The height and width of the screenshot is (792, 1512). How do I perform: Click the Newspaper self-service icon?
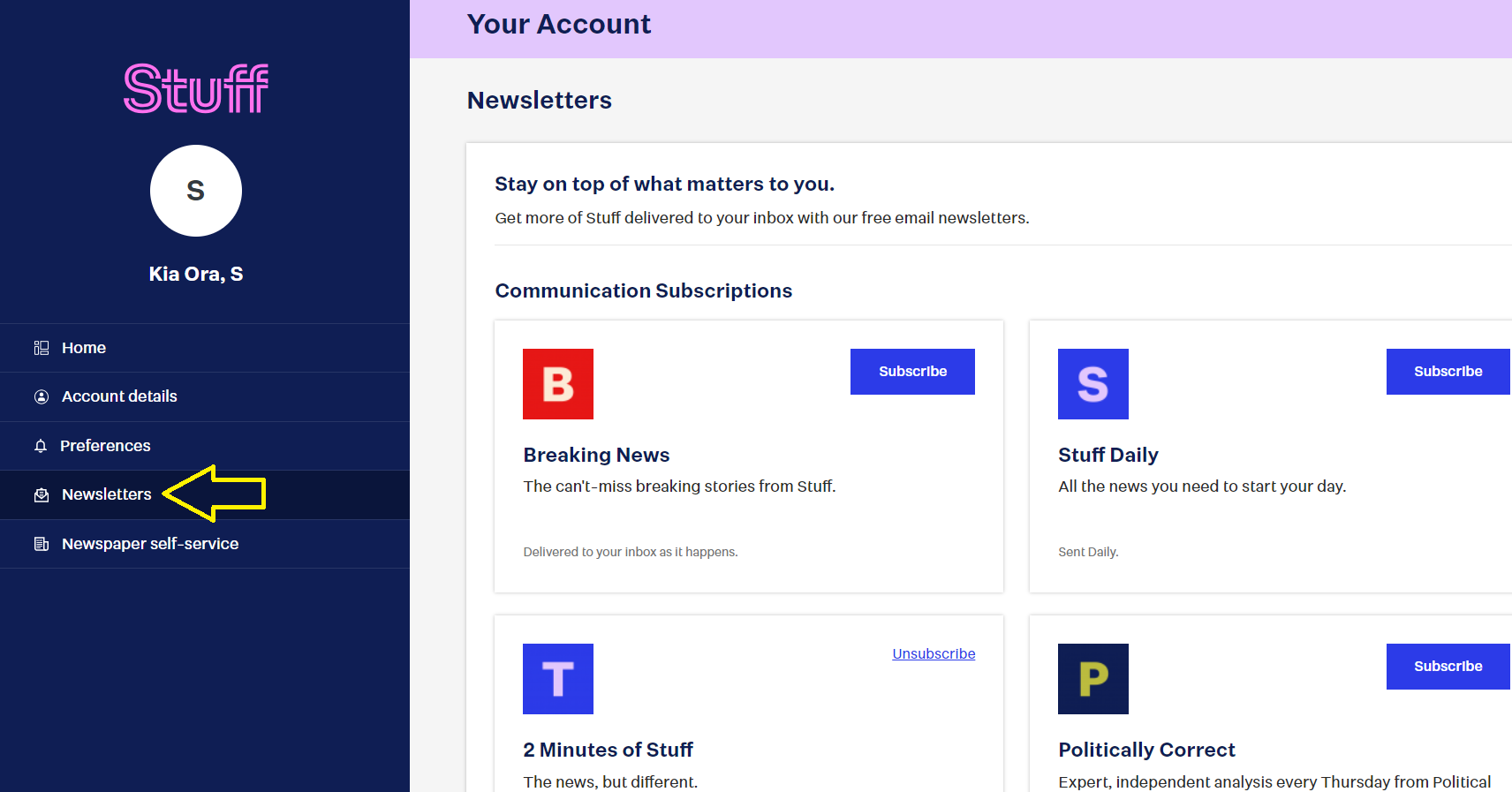(x=42, y=544)
